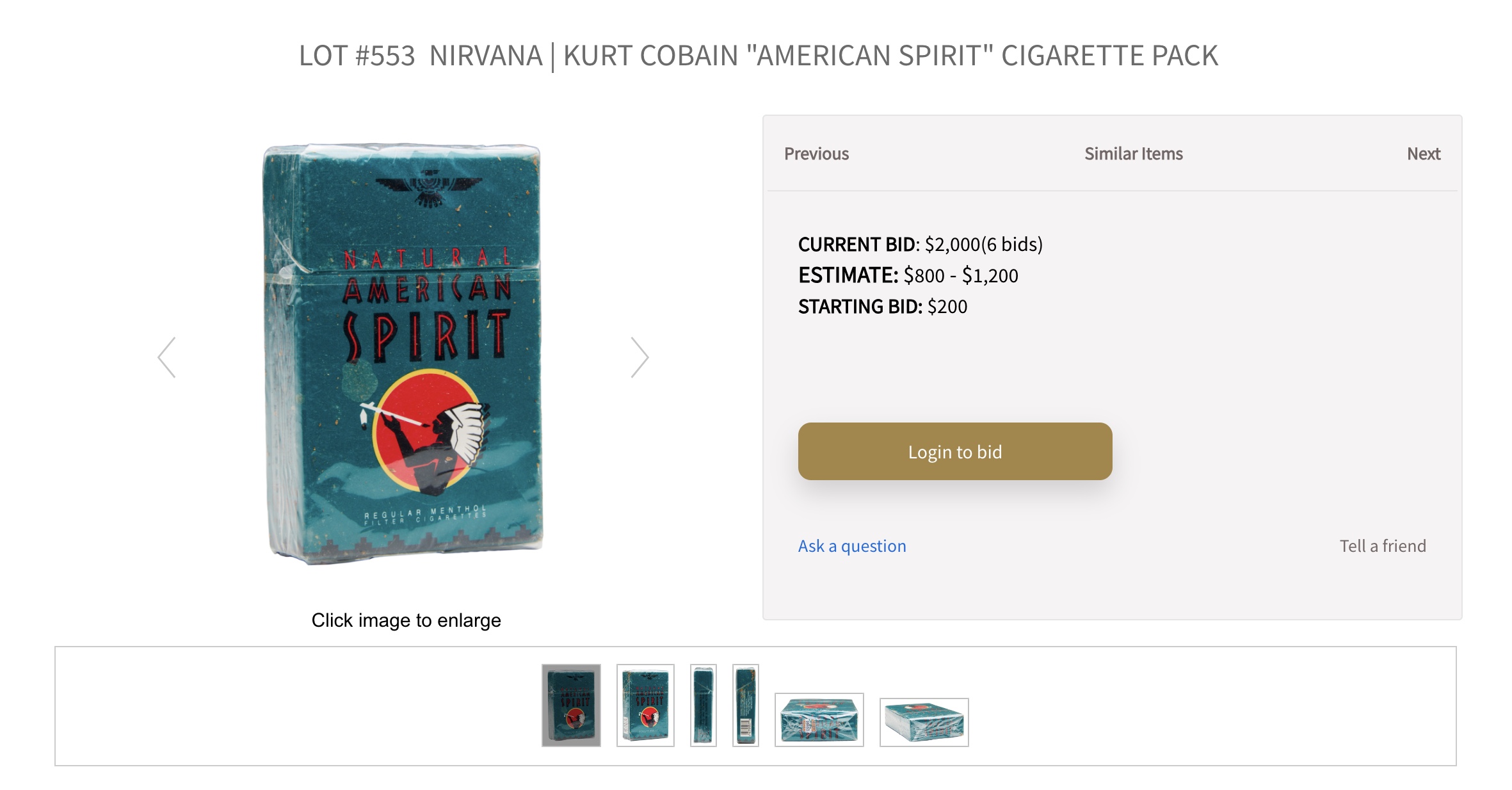
Task: Select the first front-view thumbnail
Action: pyautogui.click(x=571, y=705)
